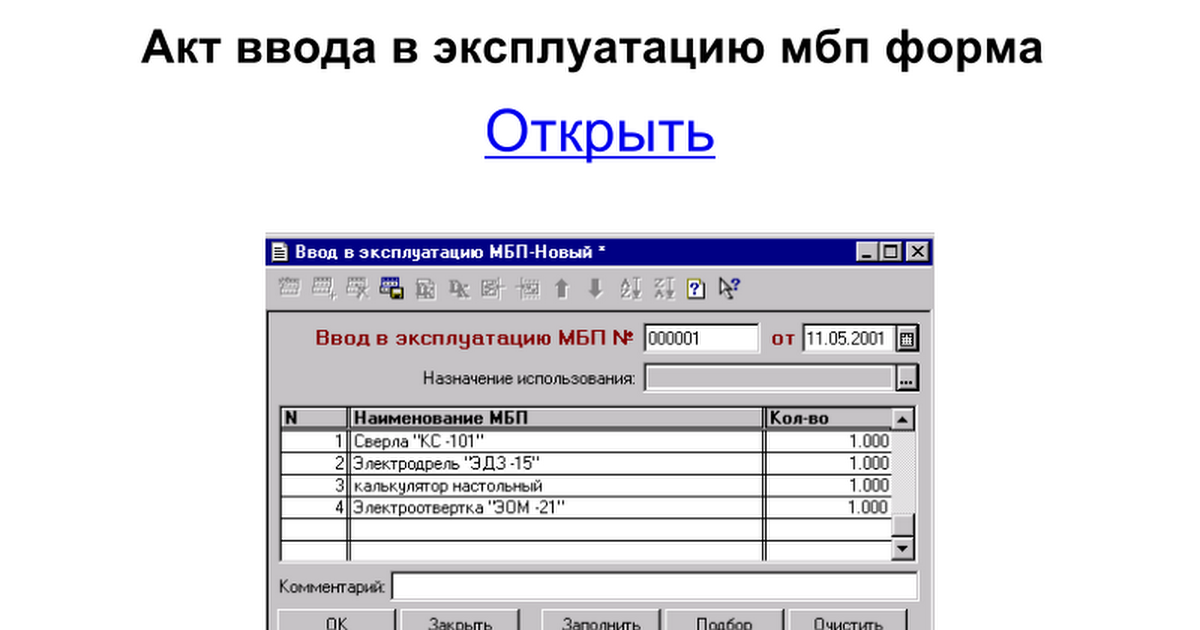This screenshot has width=1200, height=630.
Task: Open the ellipsis selector for Назначение использования
Action: 906,379
